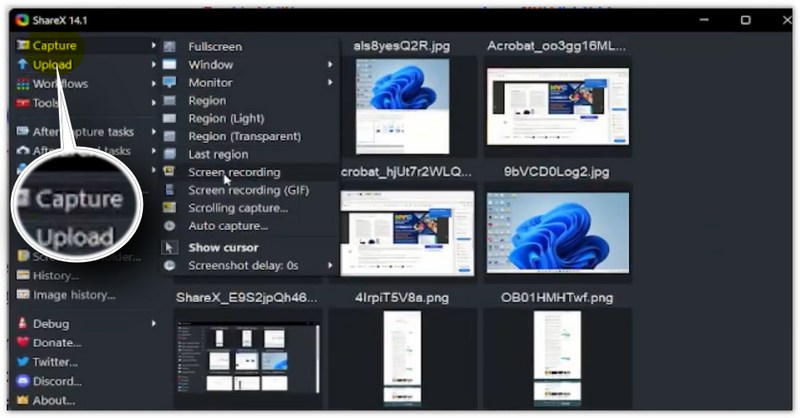Expand the Monitor submenu arrow
Screen dimensions: 800x418
[330, 82]
